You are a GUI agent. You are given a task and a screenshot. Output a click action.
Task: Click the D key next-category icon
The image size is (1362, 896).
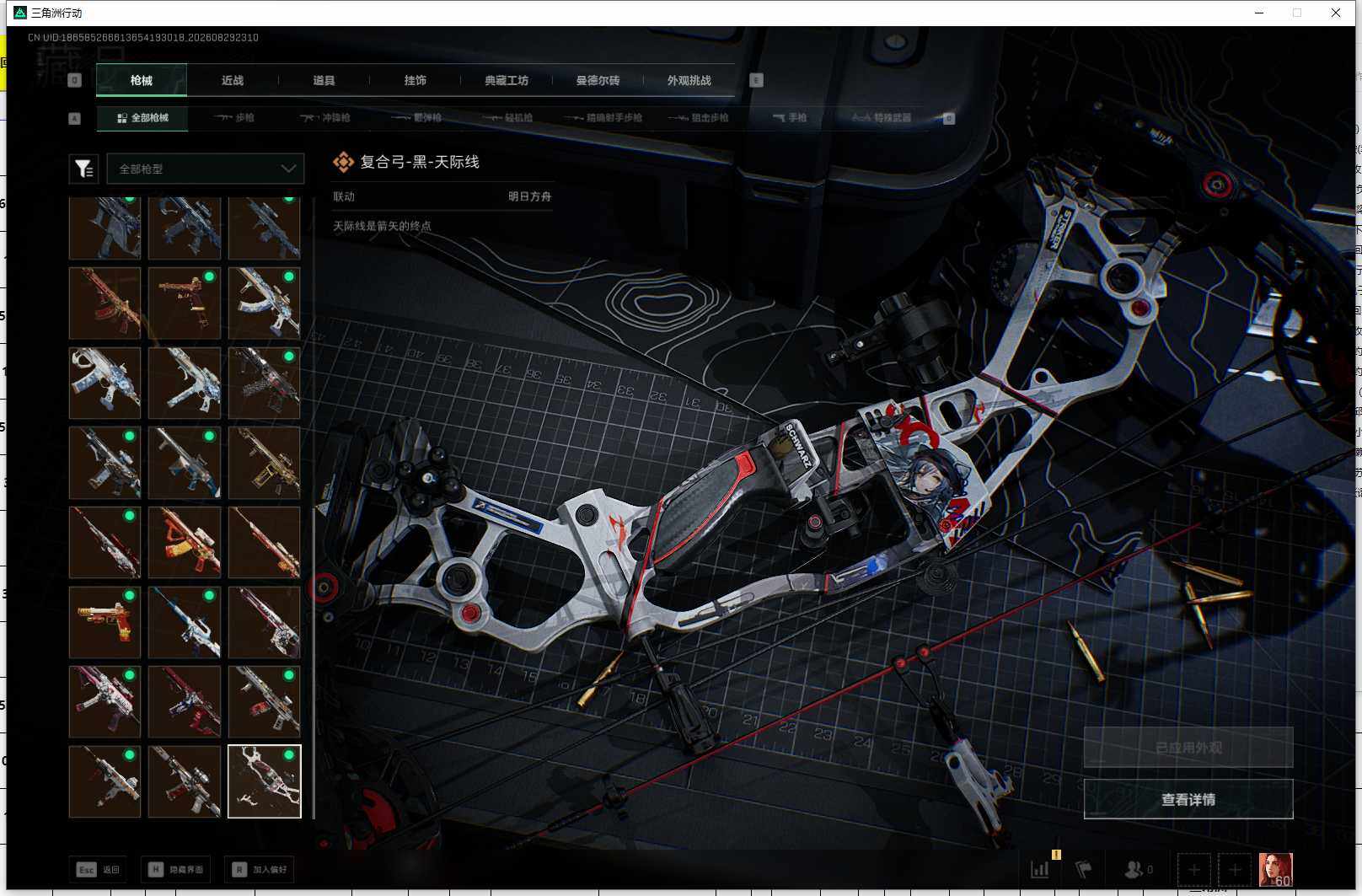(948, 118)
